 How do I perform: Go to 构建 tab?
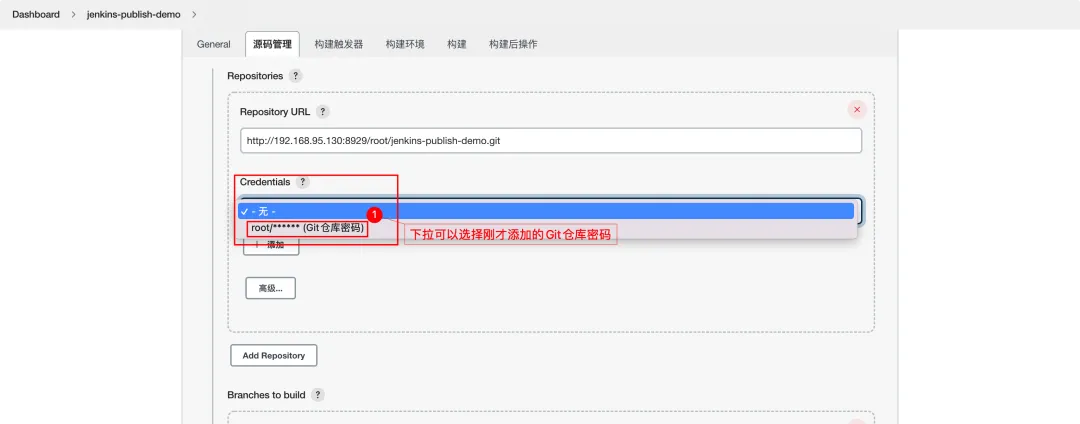tap(457, 44)
